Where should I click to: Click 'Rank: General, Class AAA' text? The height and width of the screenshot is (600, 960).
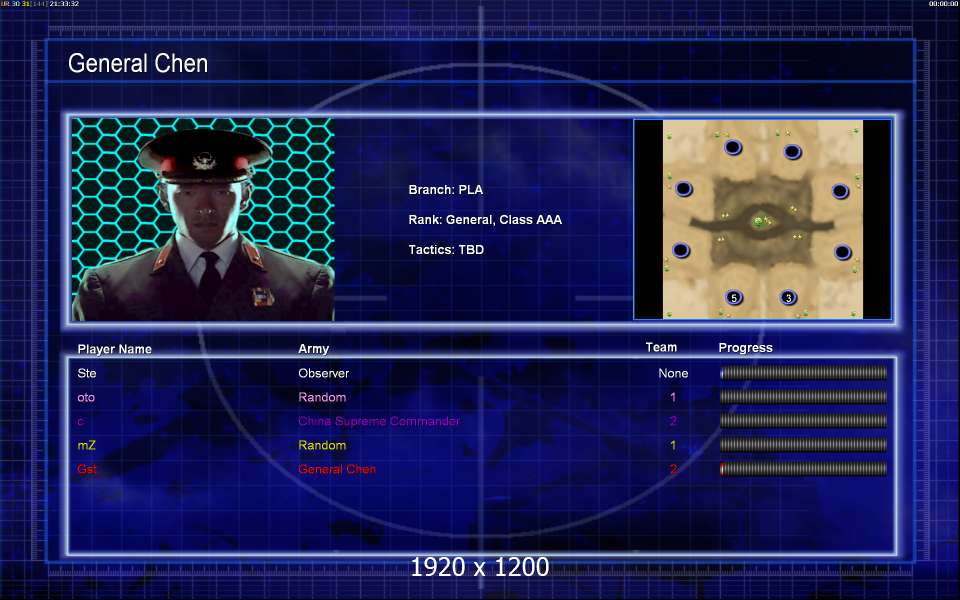485,220
